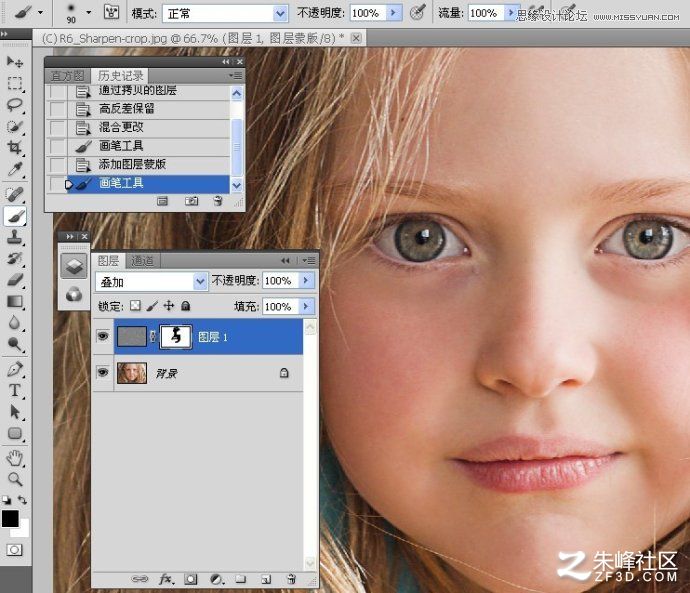
Task: Select the Lasso tool
Action: (15, 105)
